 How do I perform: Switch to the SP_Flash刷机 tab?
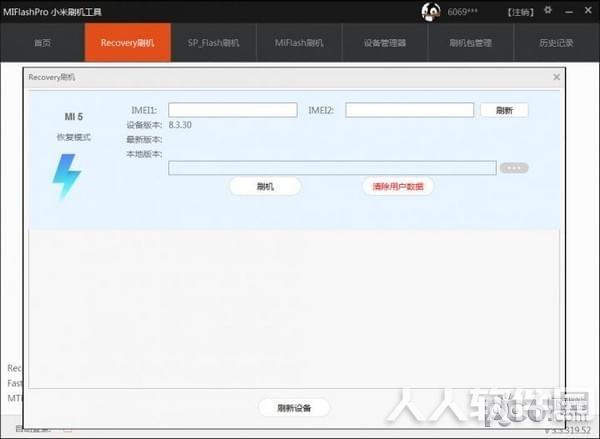[x=214, y=42]
